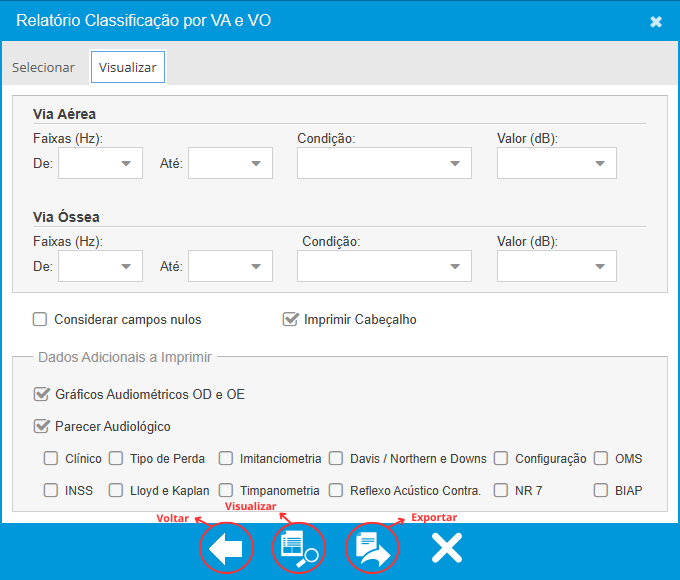Open Via Aérea Valor (dB) dropdown

point(557,163)
